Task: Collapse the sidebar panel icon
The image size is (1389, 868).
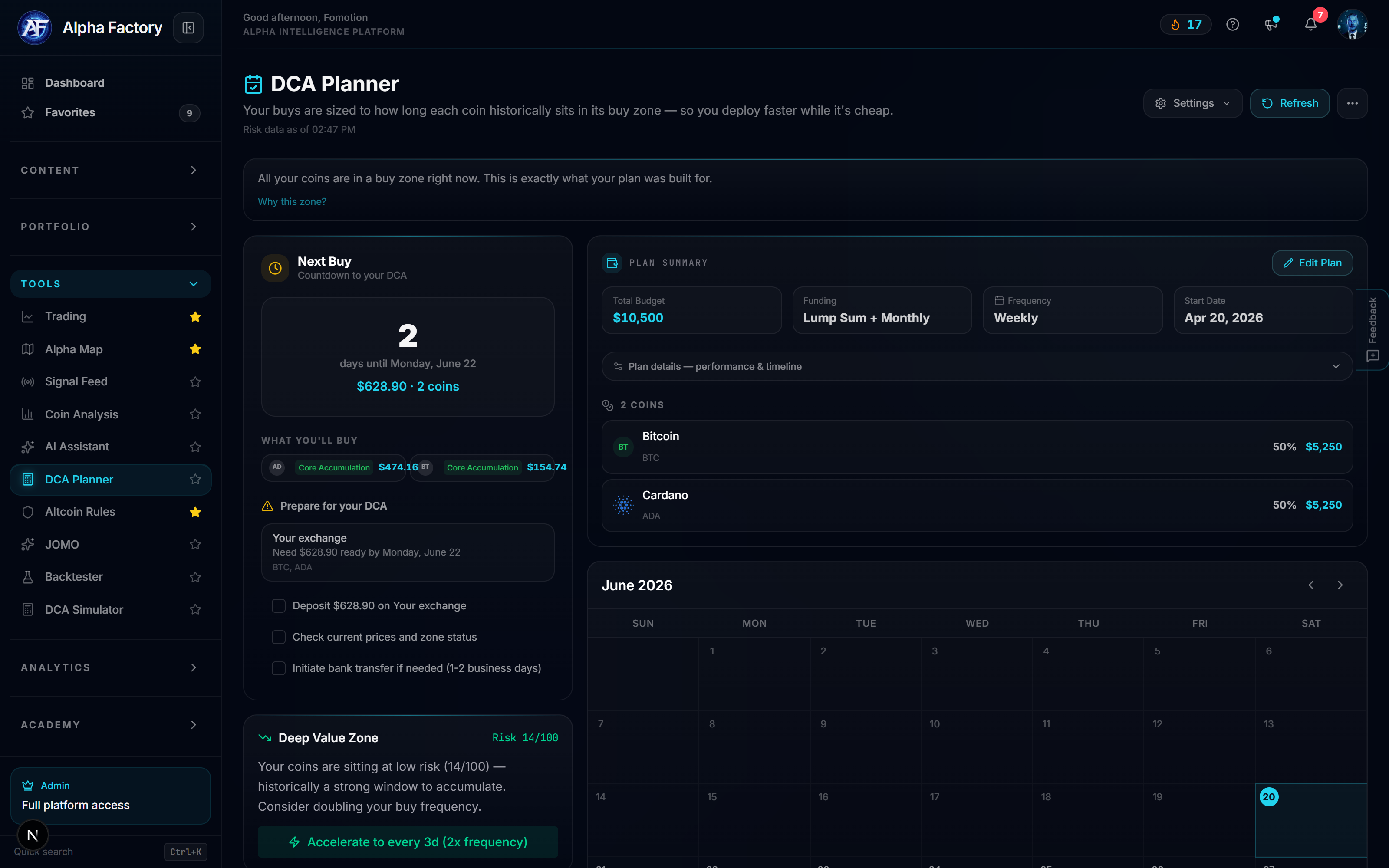Action: pos(188,27)
